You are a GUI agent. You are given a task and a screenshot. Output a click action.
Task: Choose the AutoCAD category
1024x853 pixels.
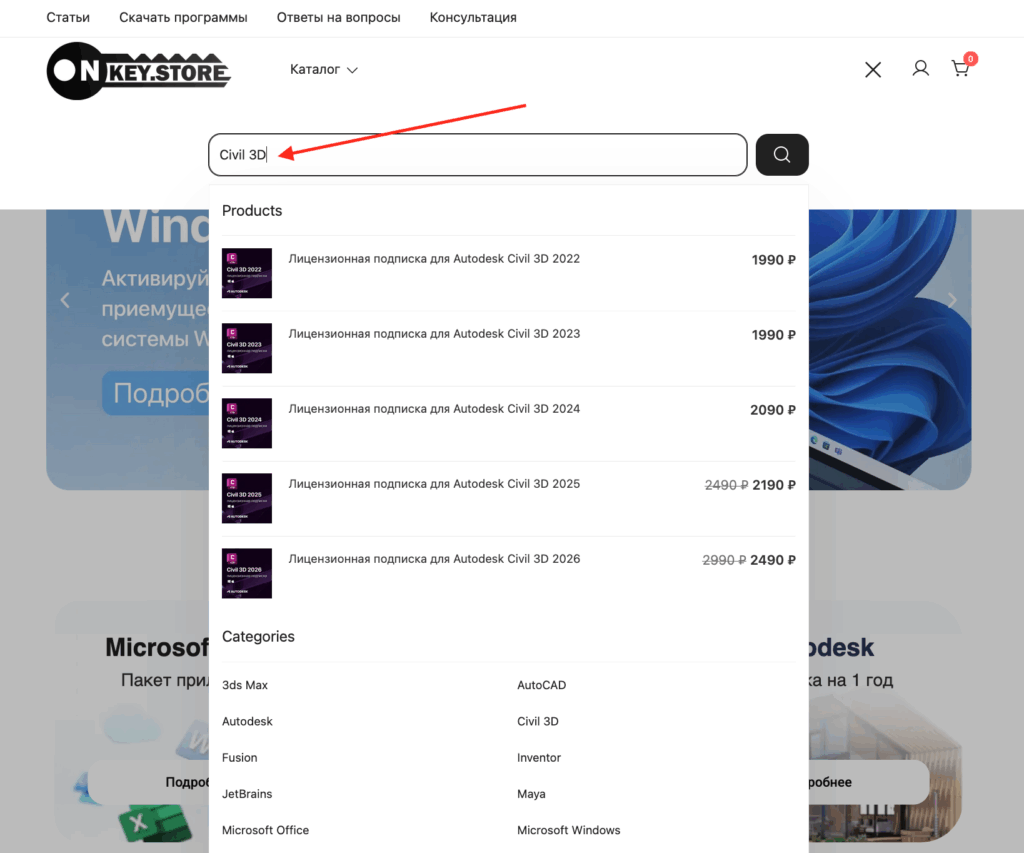point(541,685)
